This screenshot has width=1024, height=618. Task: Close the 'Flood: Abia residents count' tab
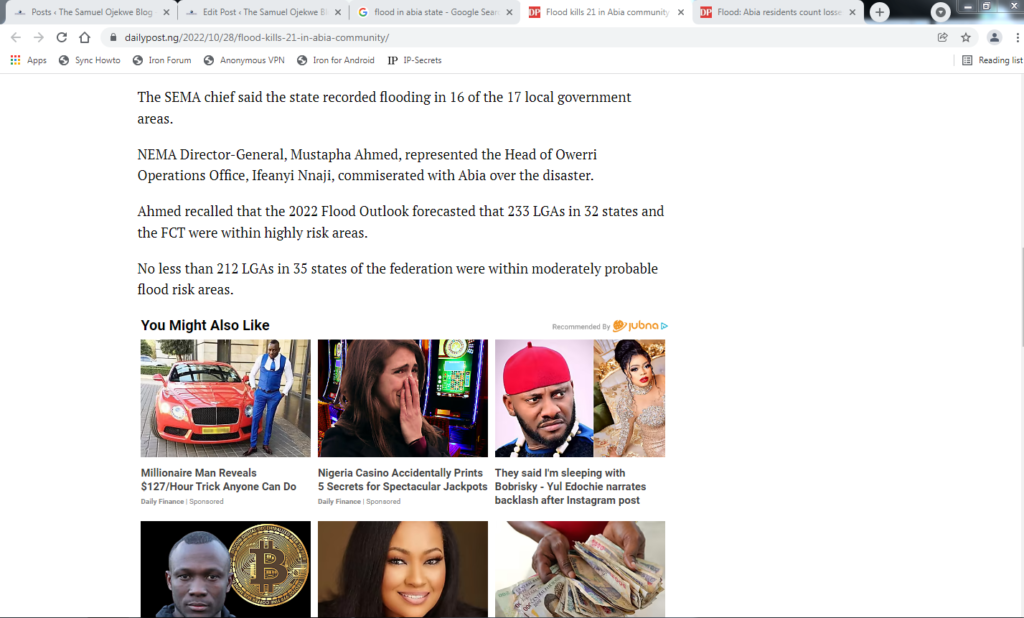(x=852, y=12)
